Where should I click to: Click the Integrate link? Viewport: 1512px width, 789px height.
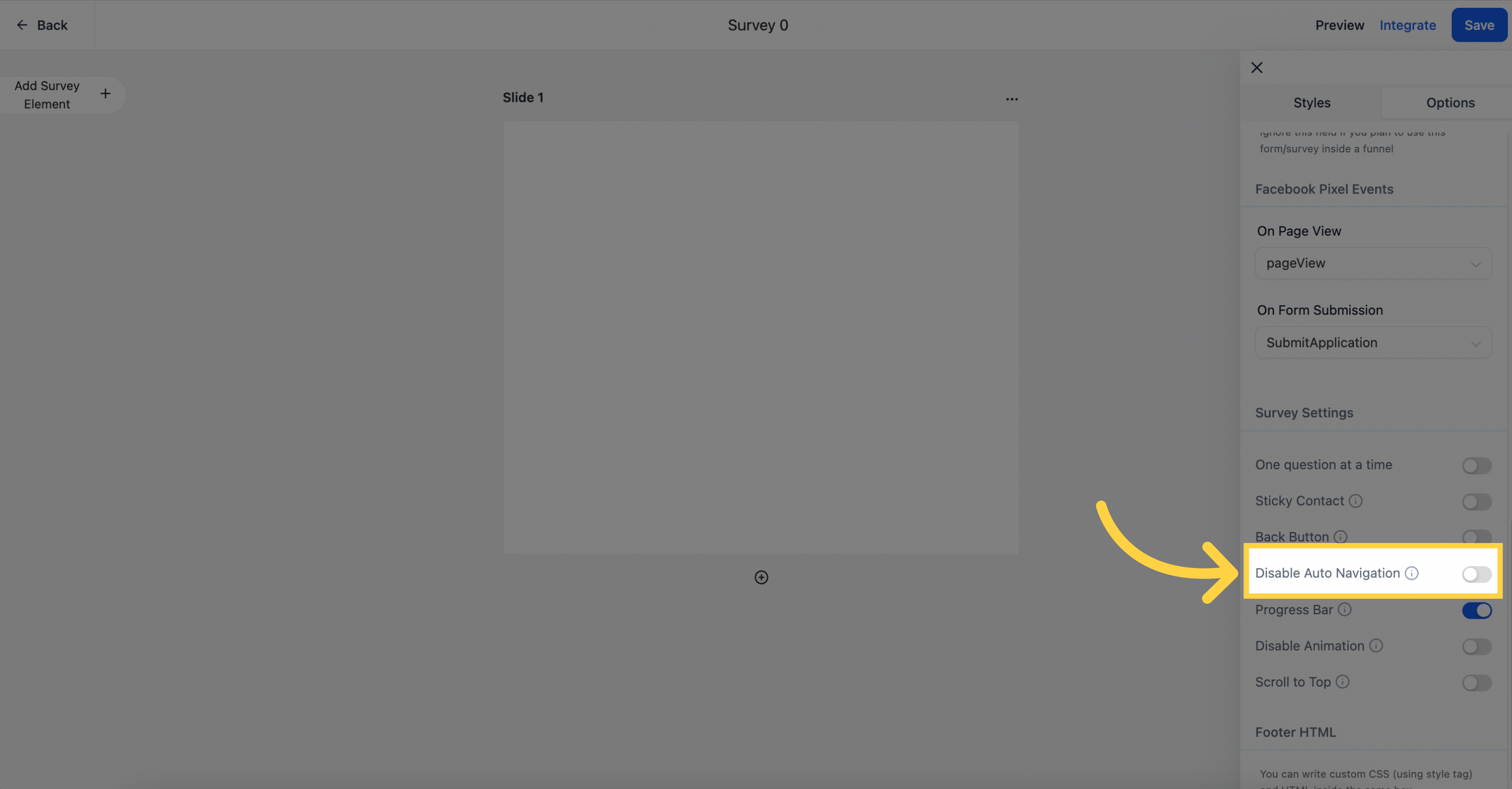[x=1407, y=24]
